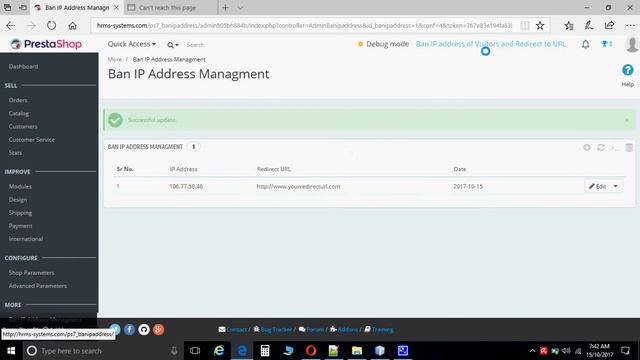
Task: Open Modules in the sidebar
Action: 20,187
